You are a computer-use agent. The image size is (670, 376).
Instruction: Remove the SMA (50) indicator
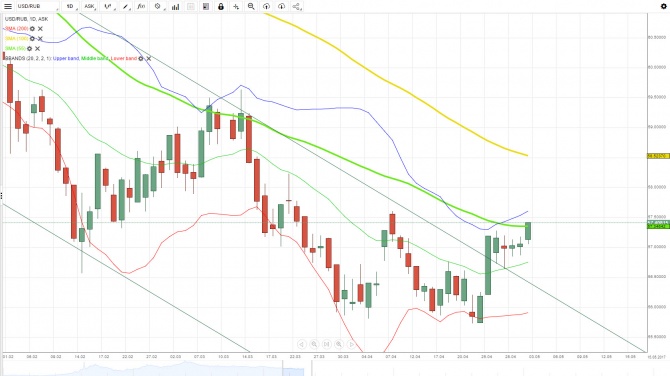38,48
